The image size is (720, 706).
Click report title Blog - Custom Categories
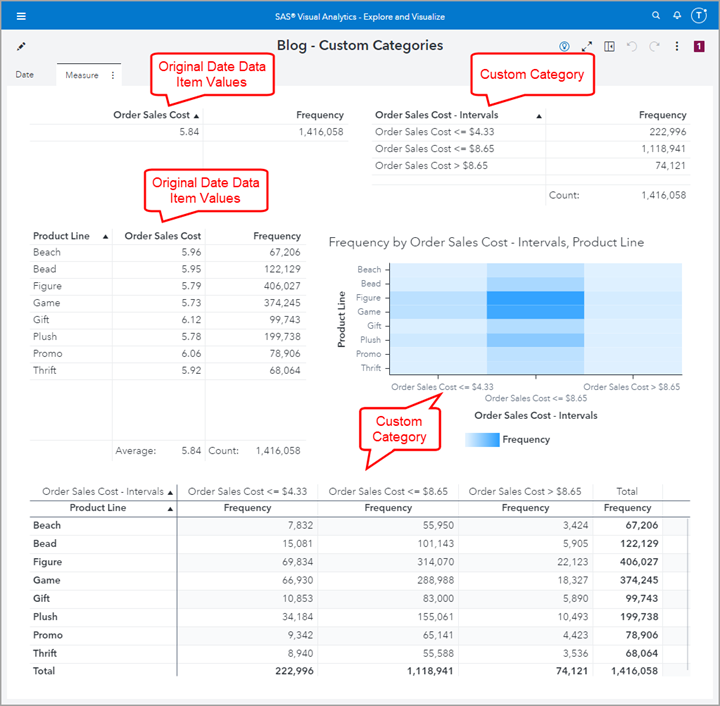coord(360,45)
